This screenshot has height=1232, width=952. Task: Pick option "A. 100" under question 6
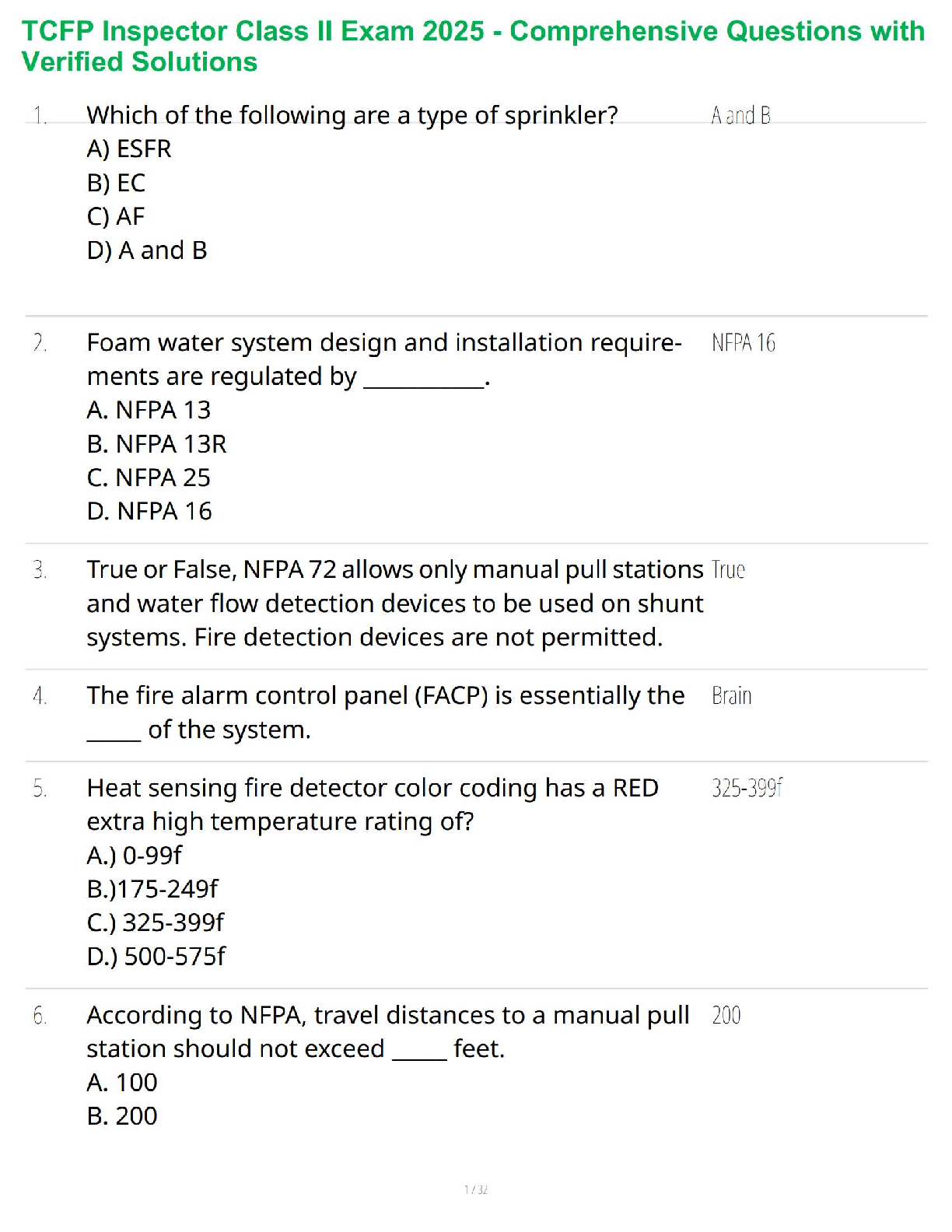click(x=122, y=1083)
